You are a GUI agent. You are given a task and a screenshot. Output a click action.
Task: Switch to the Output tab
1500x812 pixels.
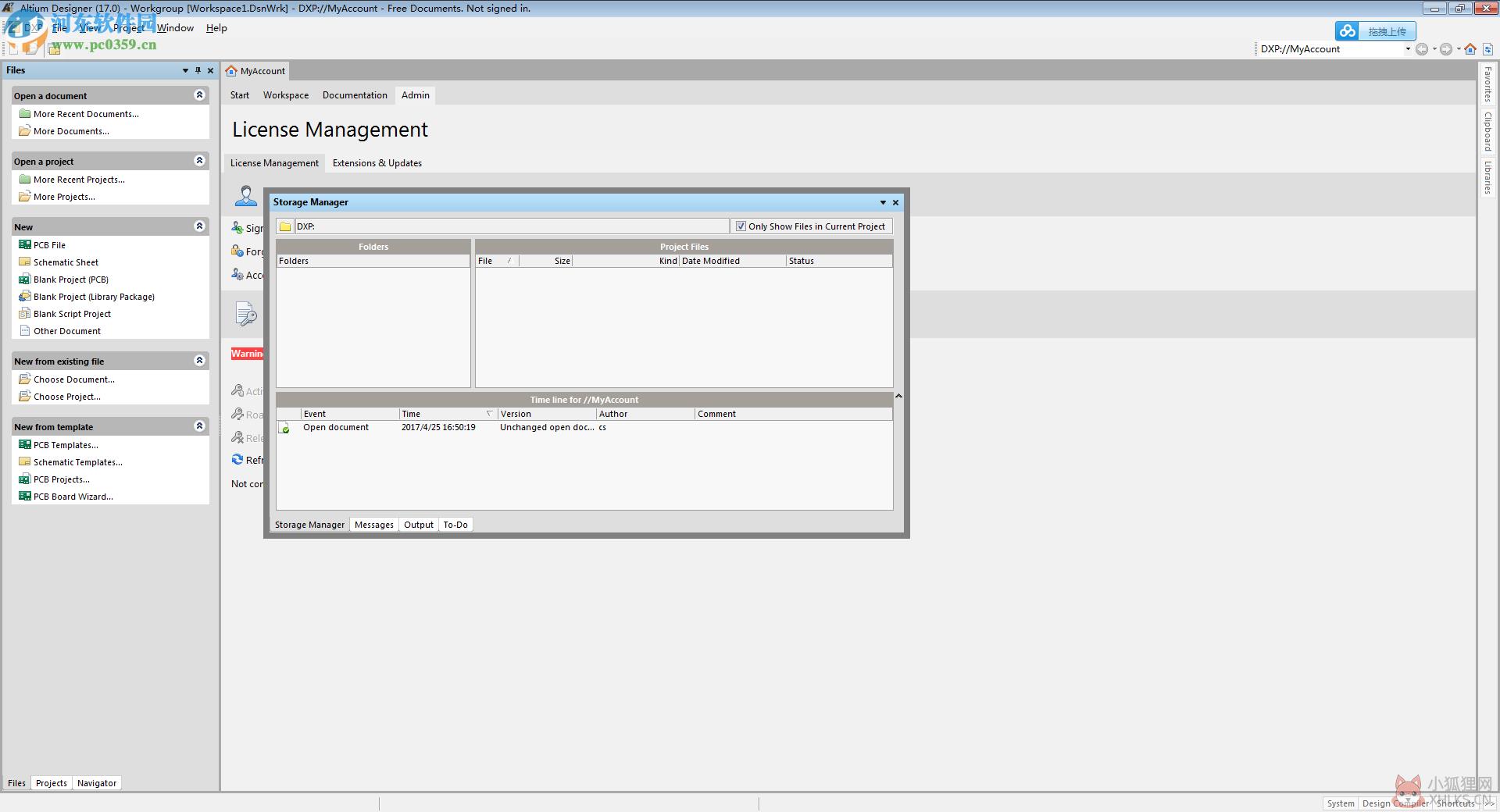(419, 525)
